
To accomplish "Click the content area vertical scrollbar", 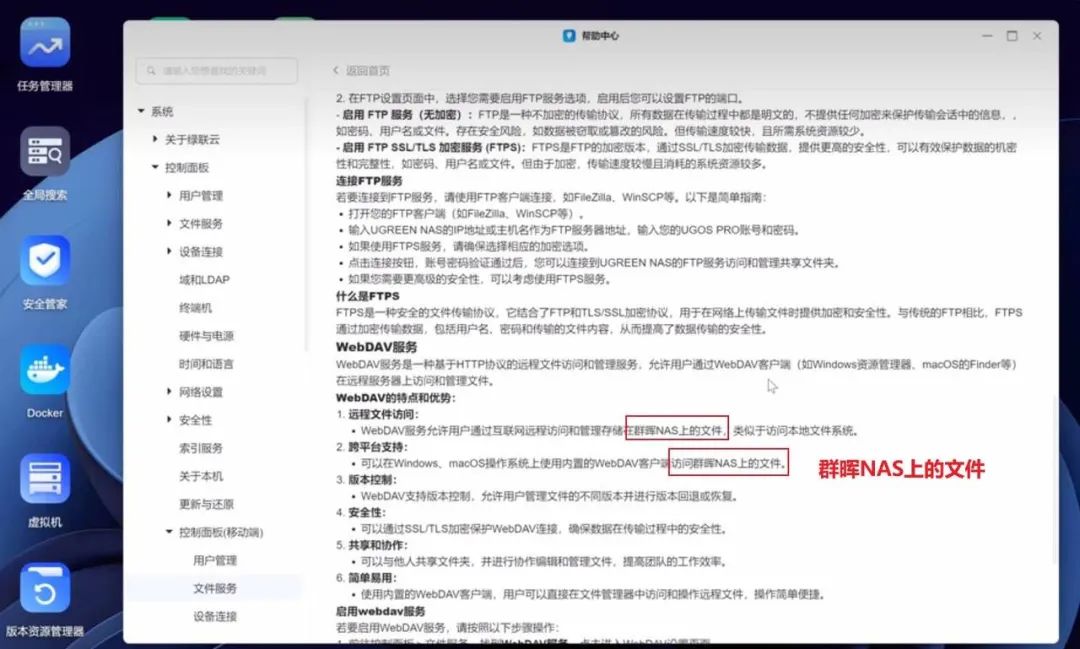I will point(1055,479).
